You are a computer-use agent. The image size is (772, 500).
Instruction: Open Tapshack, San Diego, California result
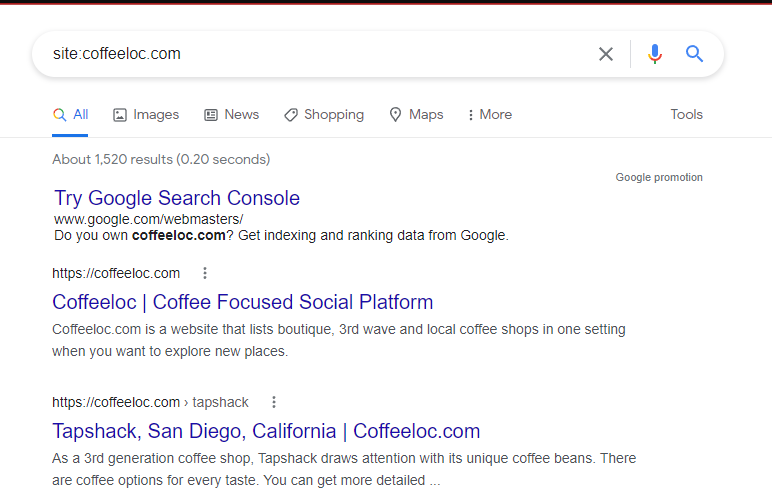click(266, 431)
